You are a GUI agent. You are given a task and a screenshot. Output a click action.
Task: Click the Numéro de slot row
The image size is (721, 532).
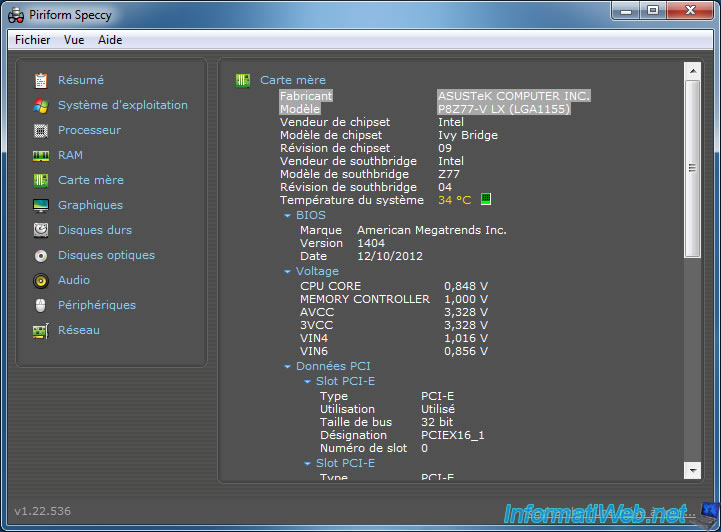(374, 448)
